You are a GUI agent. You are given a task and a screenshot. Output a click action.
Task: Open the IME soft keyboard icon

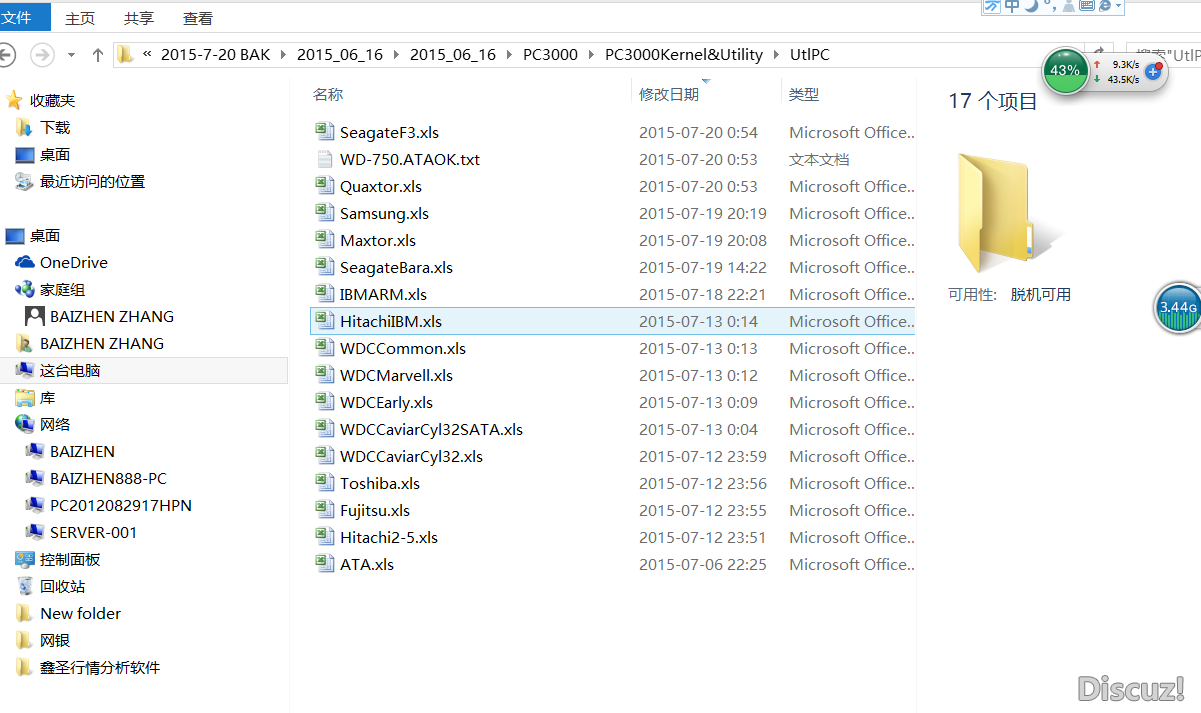[x=1087, y=6]
